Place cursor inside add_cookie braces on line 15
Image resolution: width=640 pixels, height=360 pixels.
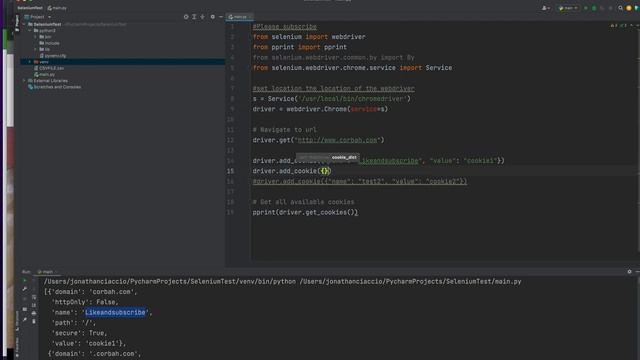click(x=324, y=171)
